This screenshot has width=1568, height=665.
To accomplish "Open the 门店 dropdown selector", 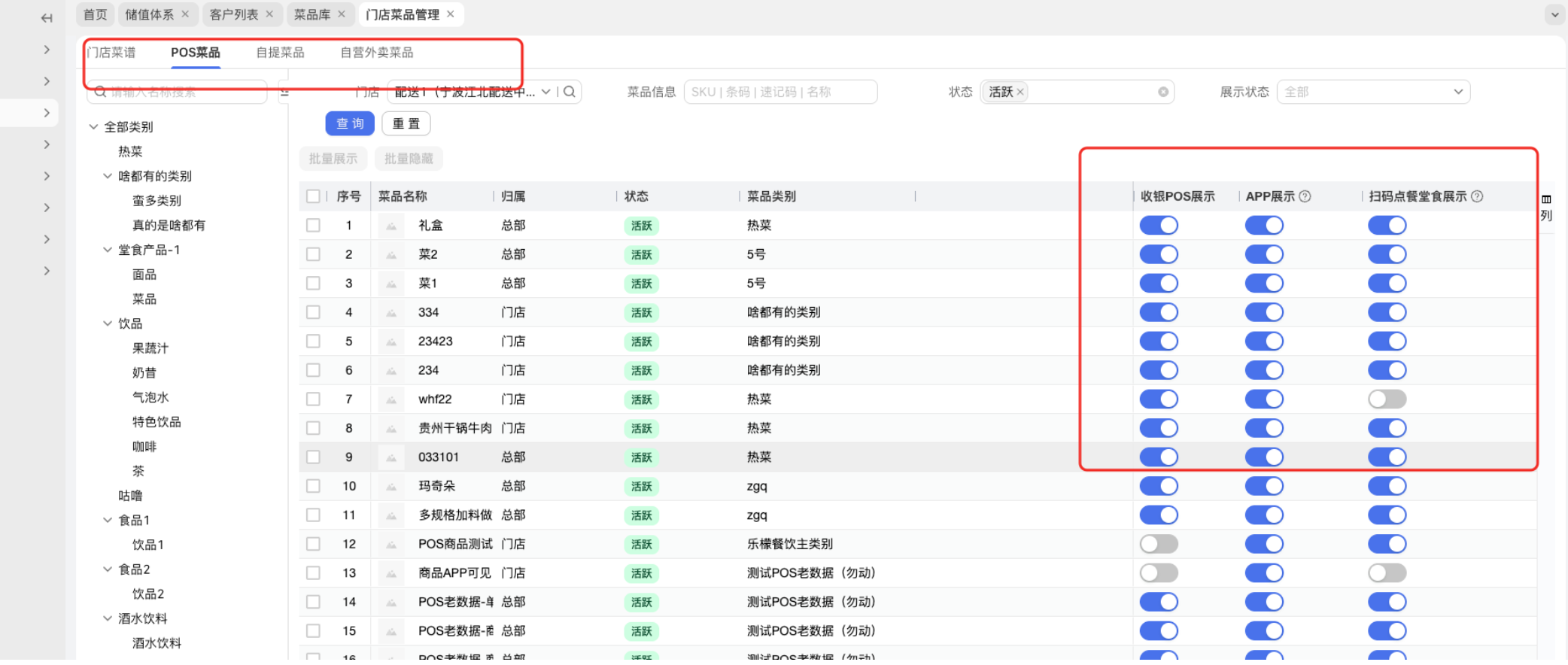I will point(471,92).
